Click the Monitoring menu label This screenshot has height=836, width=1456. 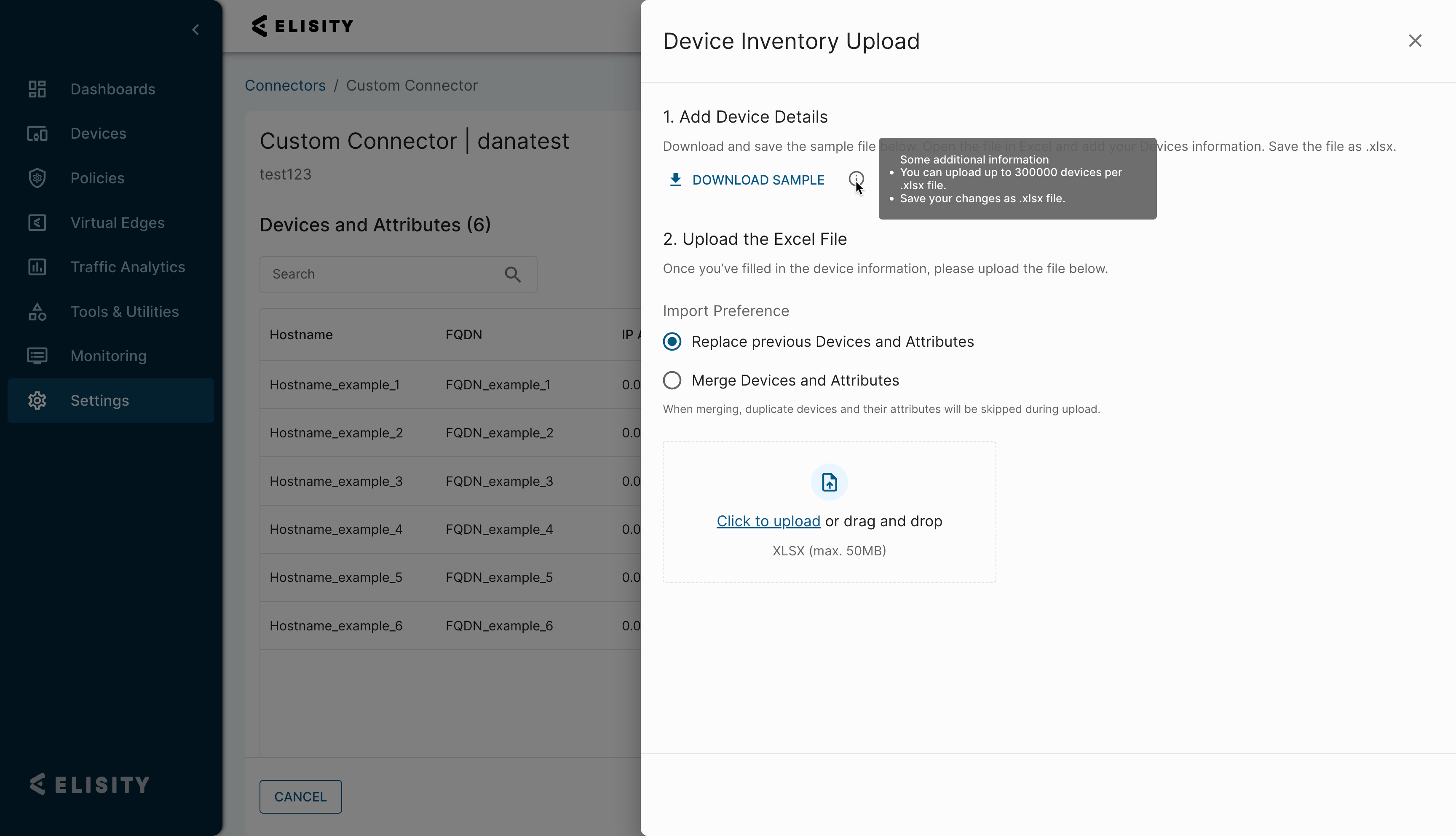coord(108,356)
